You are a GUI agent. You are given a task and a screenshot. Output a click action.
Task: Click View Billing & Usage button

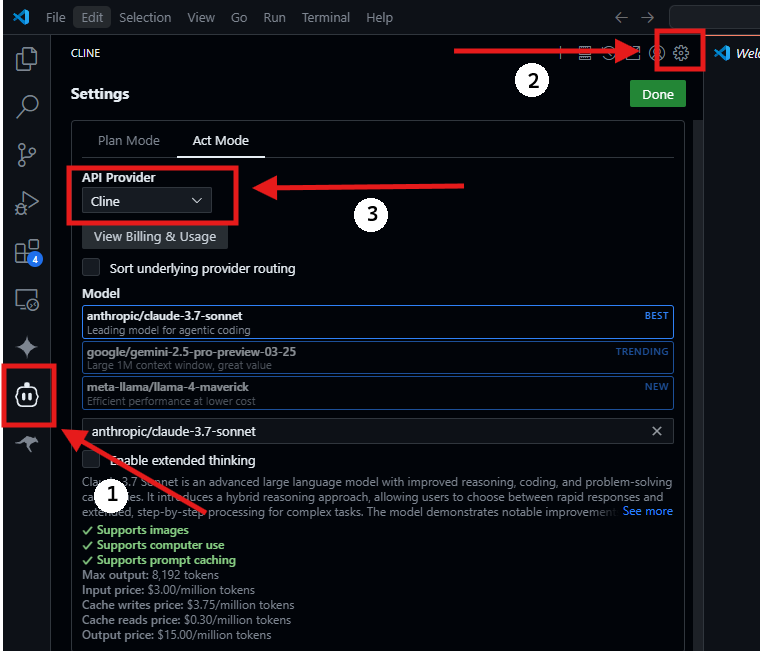pos(155,237)
